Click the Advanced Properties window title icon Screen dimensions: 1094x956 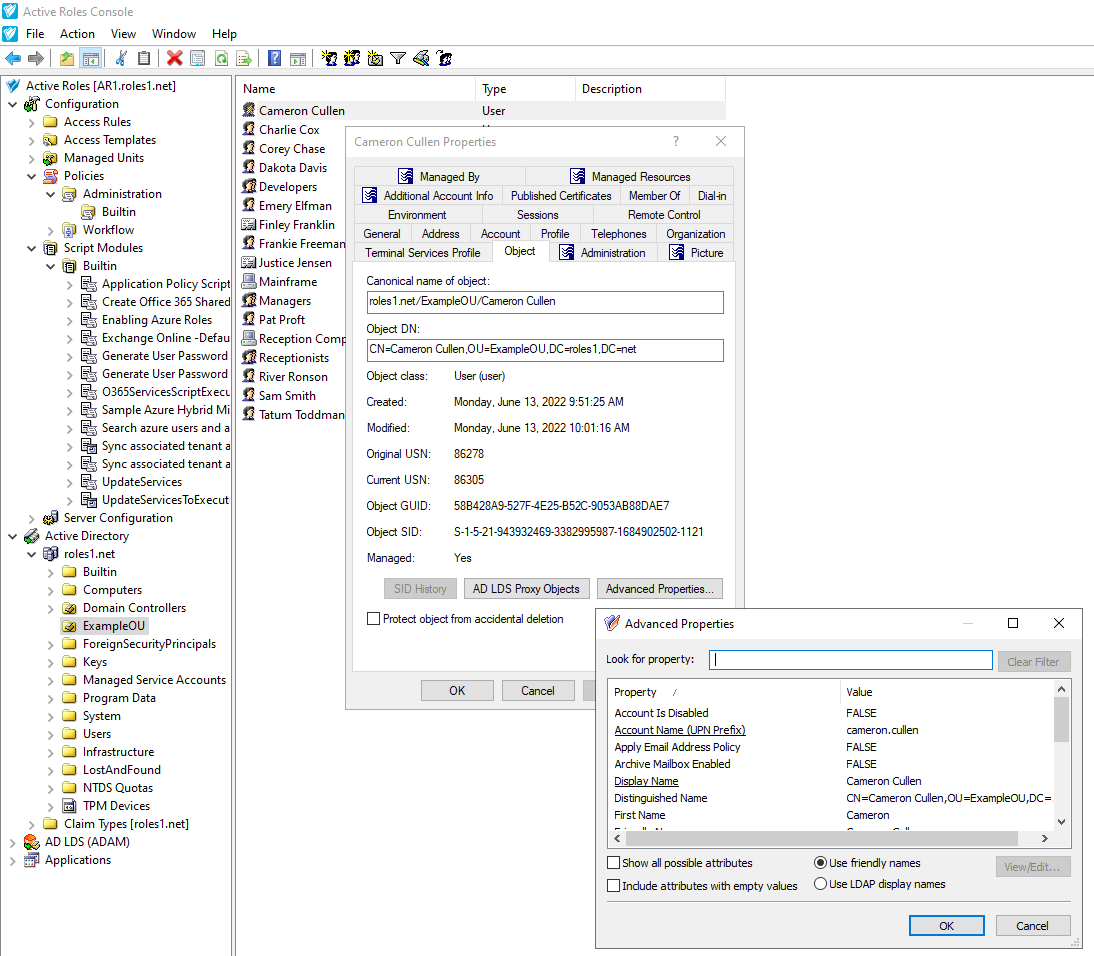612,623
